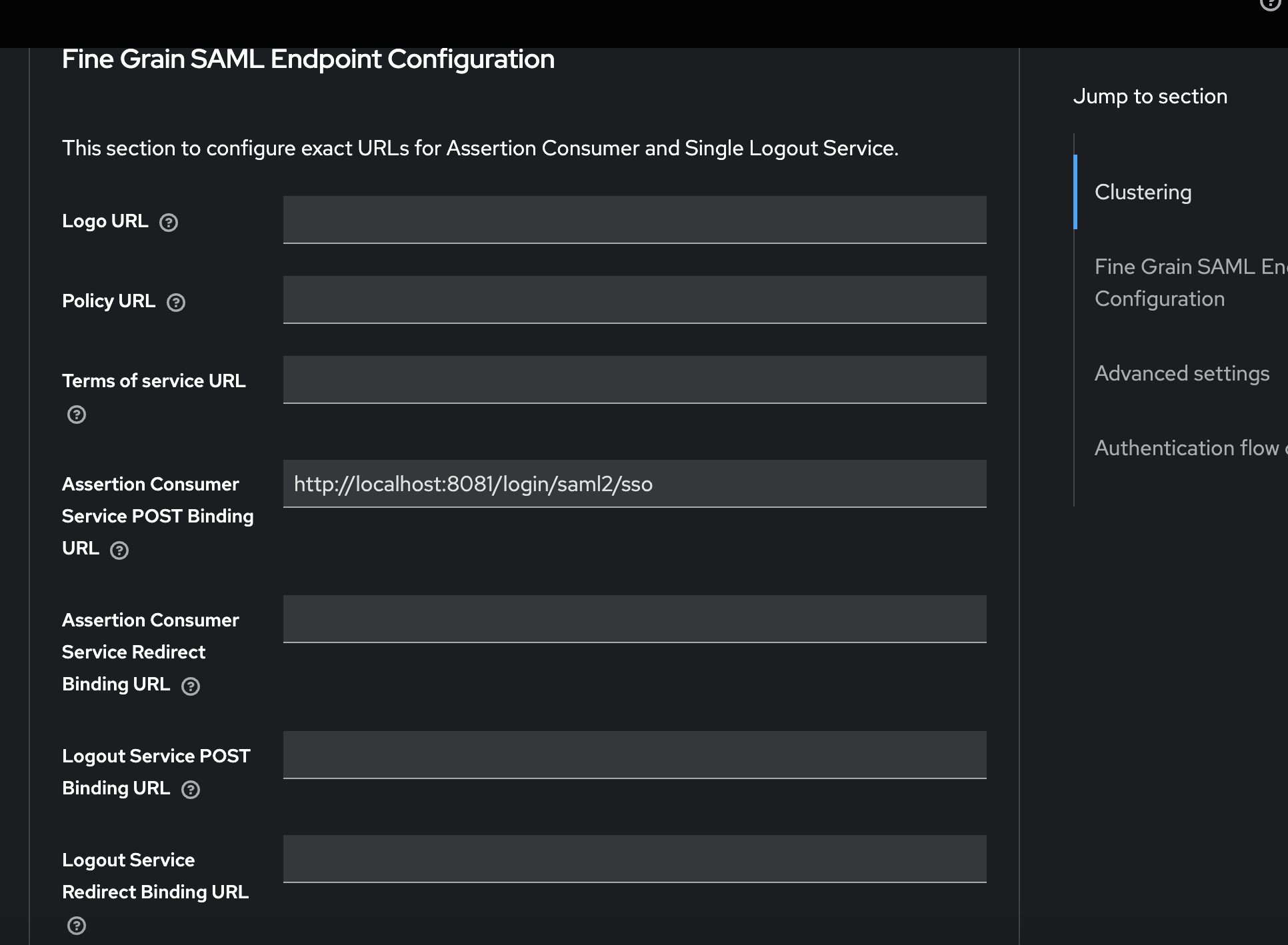Click the Fine Grain SAML Endpoint Configuration heading
Screen dimensions: 1288x945
coord(308,59)
